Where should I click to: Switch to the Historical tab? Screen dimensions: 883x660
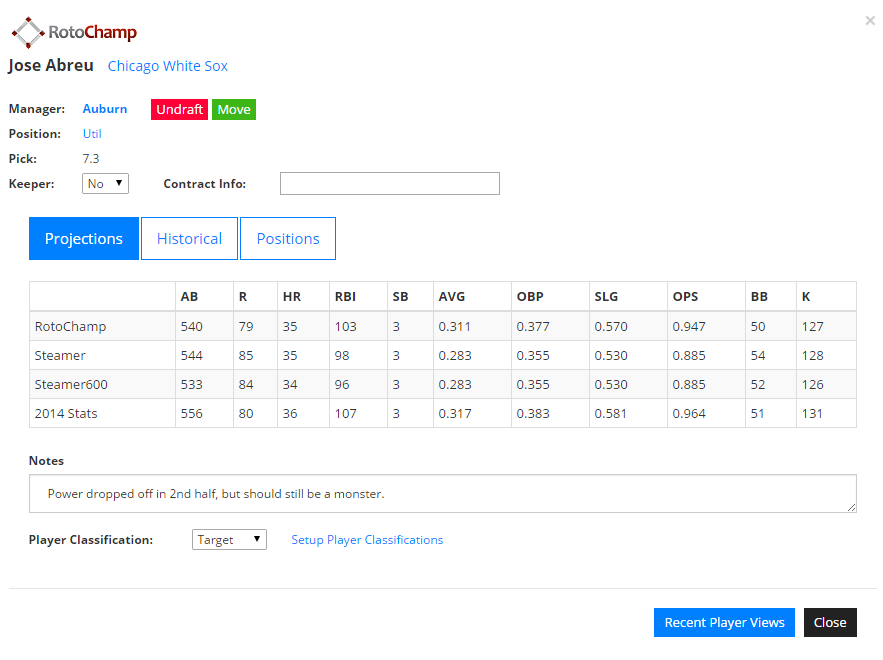click(x=189, y=239)
